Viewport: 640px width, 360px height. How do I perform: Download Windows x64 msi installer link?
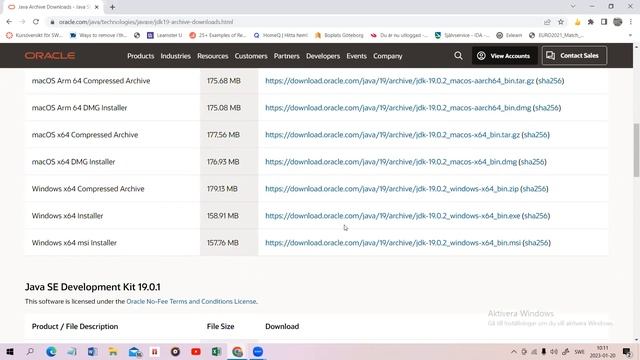(x=393, y=242)
